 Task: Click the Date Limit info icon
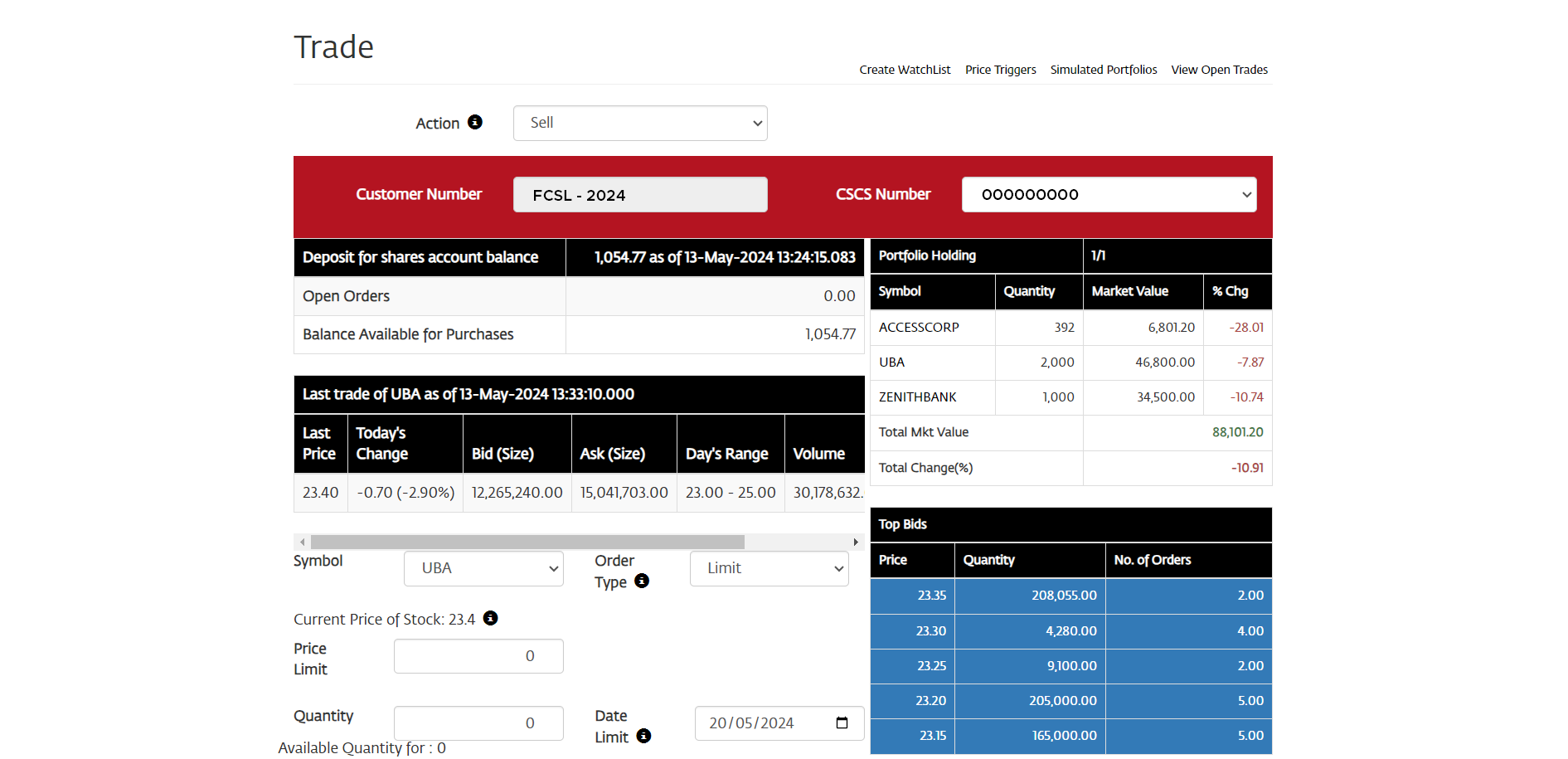point(643,736)
